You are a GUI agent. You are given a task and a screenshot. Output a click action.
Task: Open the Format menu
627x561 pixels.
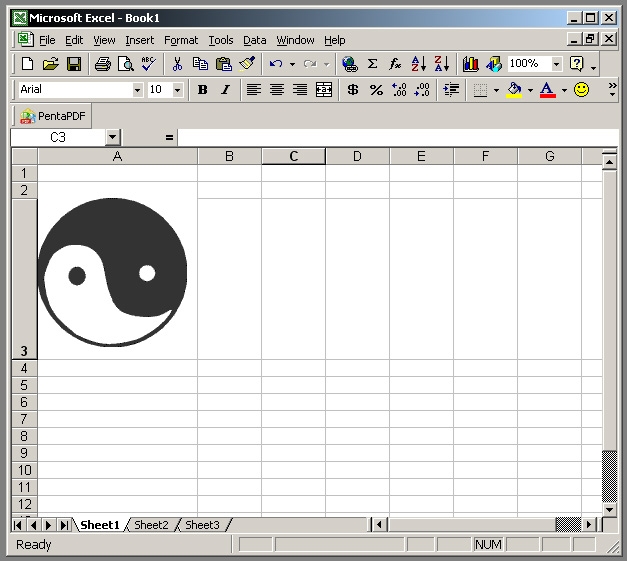(x=181, y=40)
